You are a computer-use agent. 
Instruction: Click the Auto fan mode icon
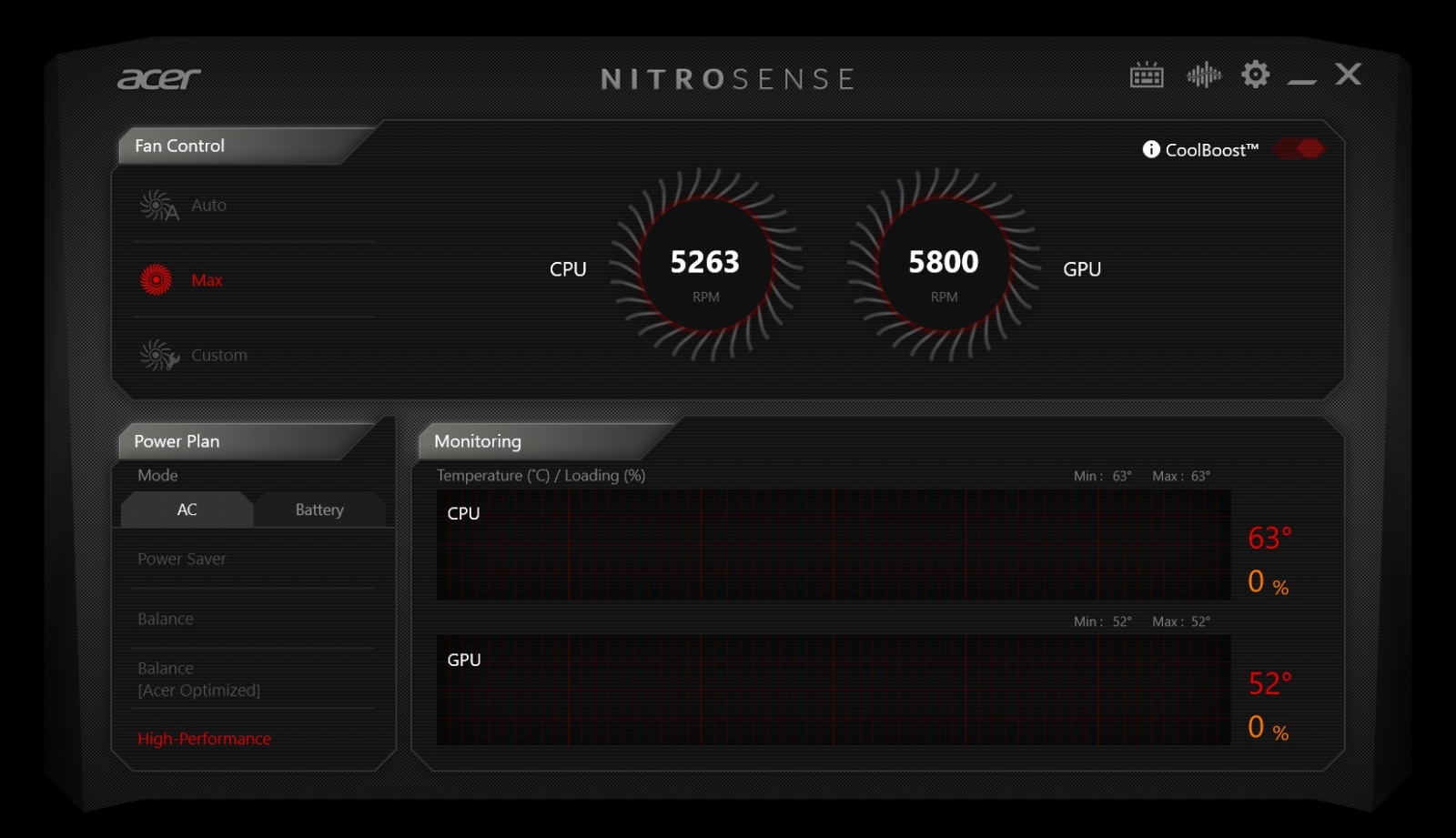(x=158, y=206)
